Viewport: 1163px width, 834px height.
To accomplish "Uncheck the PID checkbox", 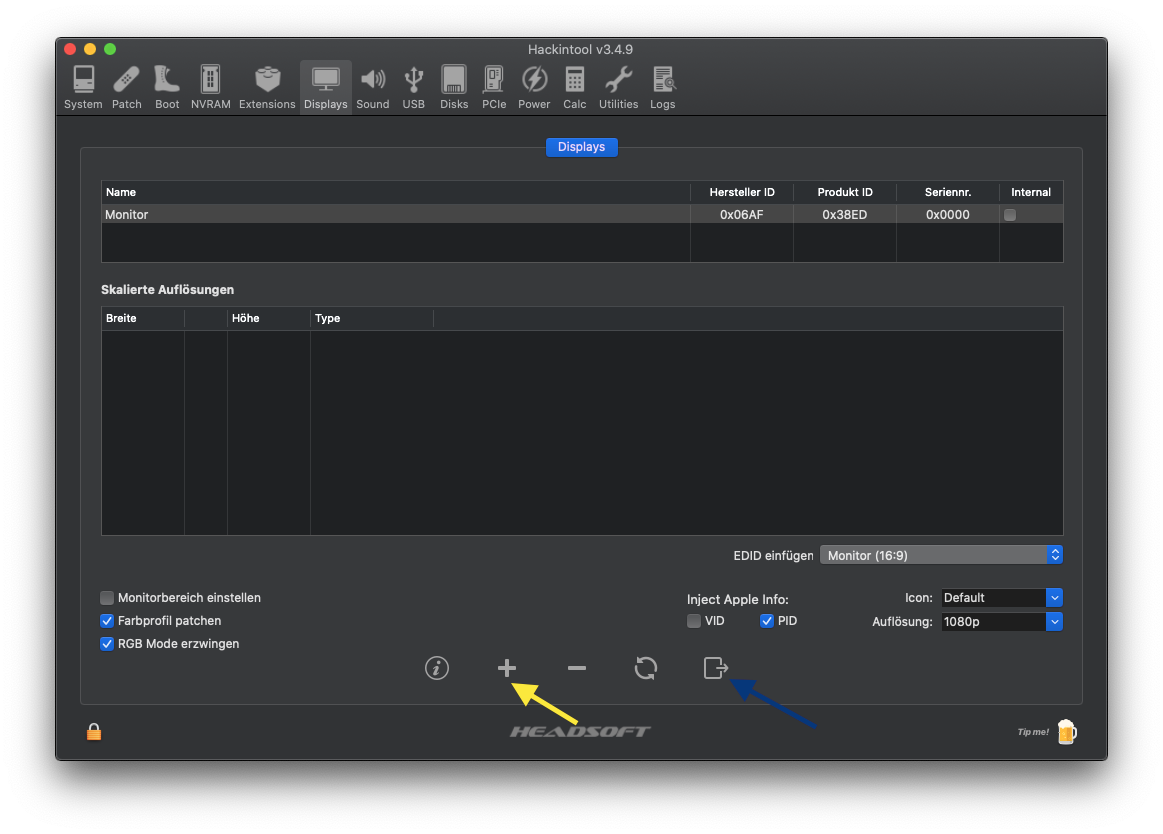I will click(x=767, y=621).
